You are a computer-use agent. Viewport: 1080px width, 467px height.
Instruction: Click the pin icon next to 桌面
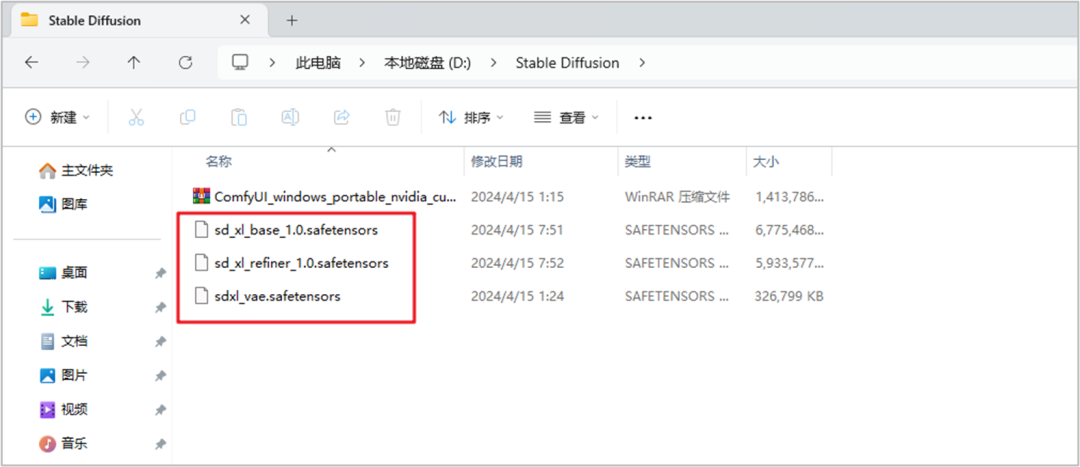click(x=160, y=273)
